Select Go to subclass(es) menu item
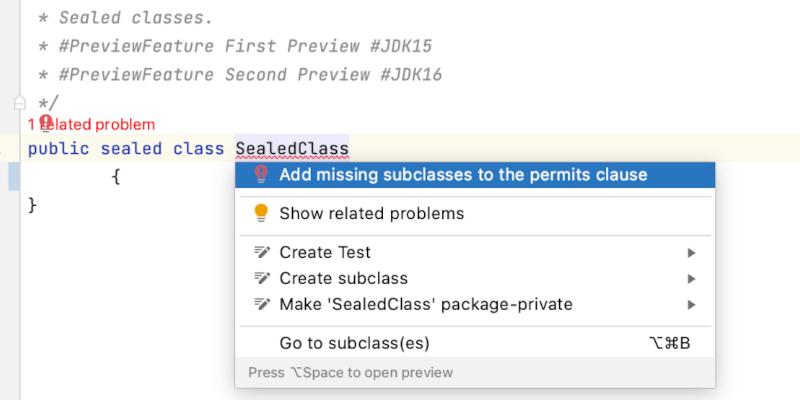Image resolution: width=800 pixels, height=400 pixels. [354, 343]
